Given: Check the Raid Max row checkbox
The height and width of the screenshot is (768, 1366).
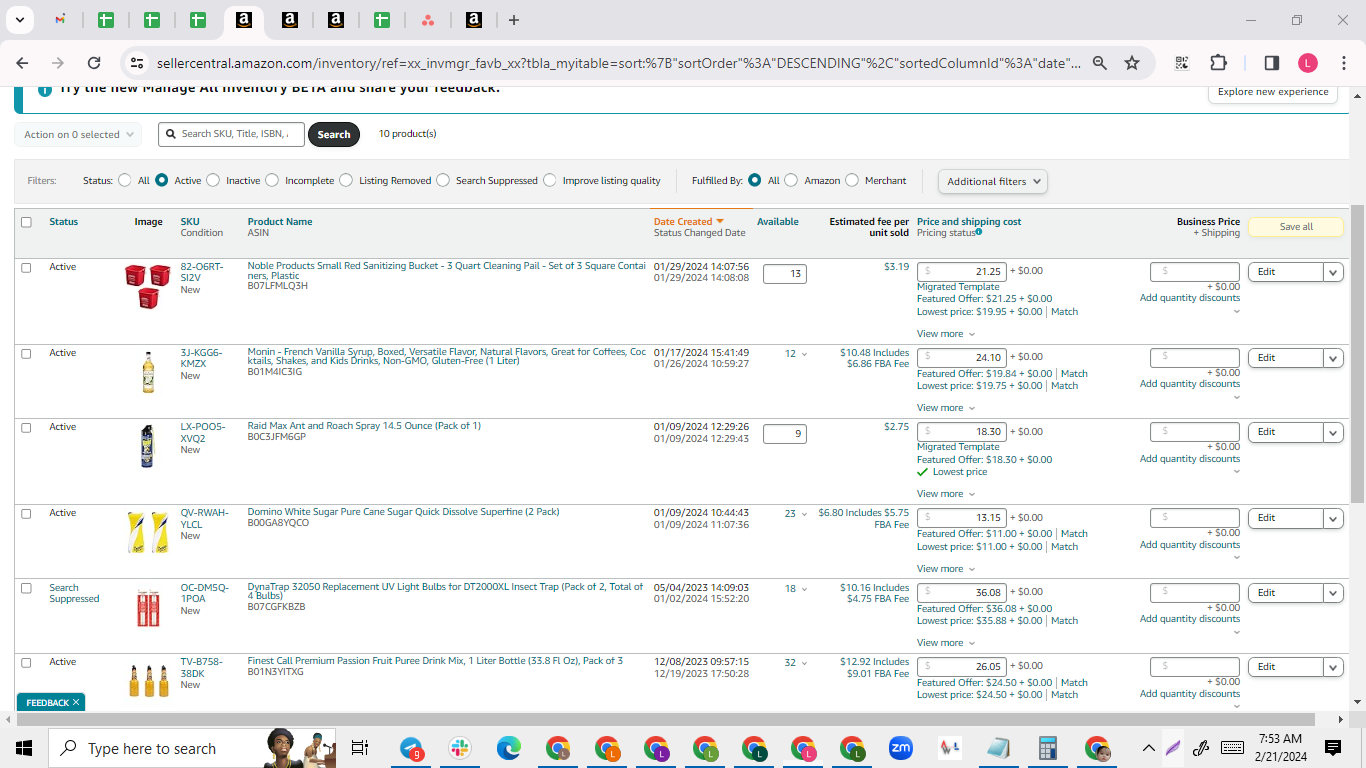Looking at the screenshot, I should pyautogui.click(x=26, y=428).
